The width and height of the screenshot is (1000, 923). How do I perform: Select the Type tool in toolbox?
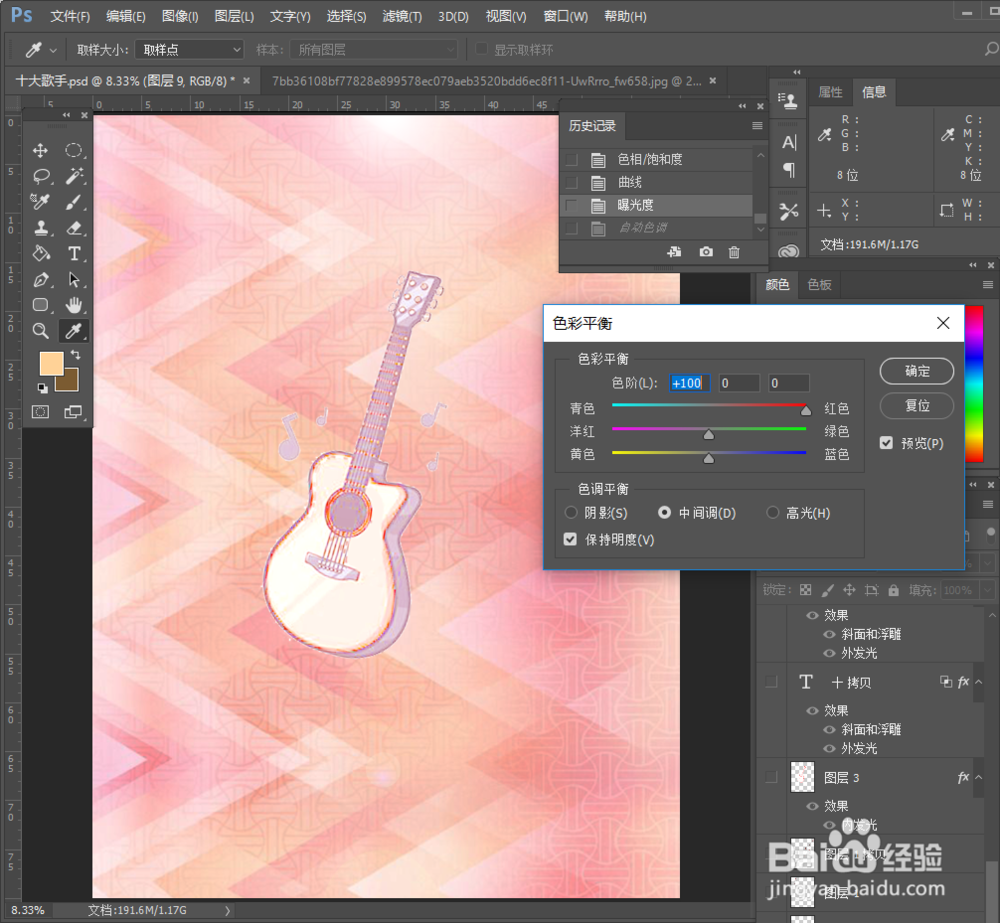pos(74,254)
